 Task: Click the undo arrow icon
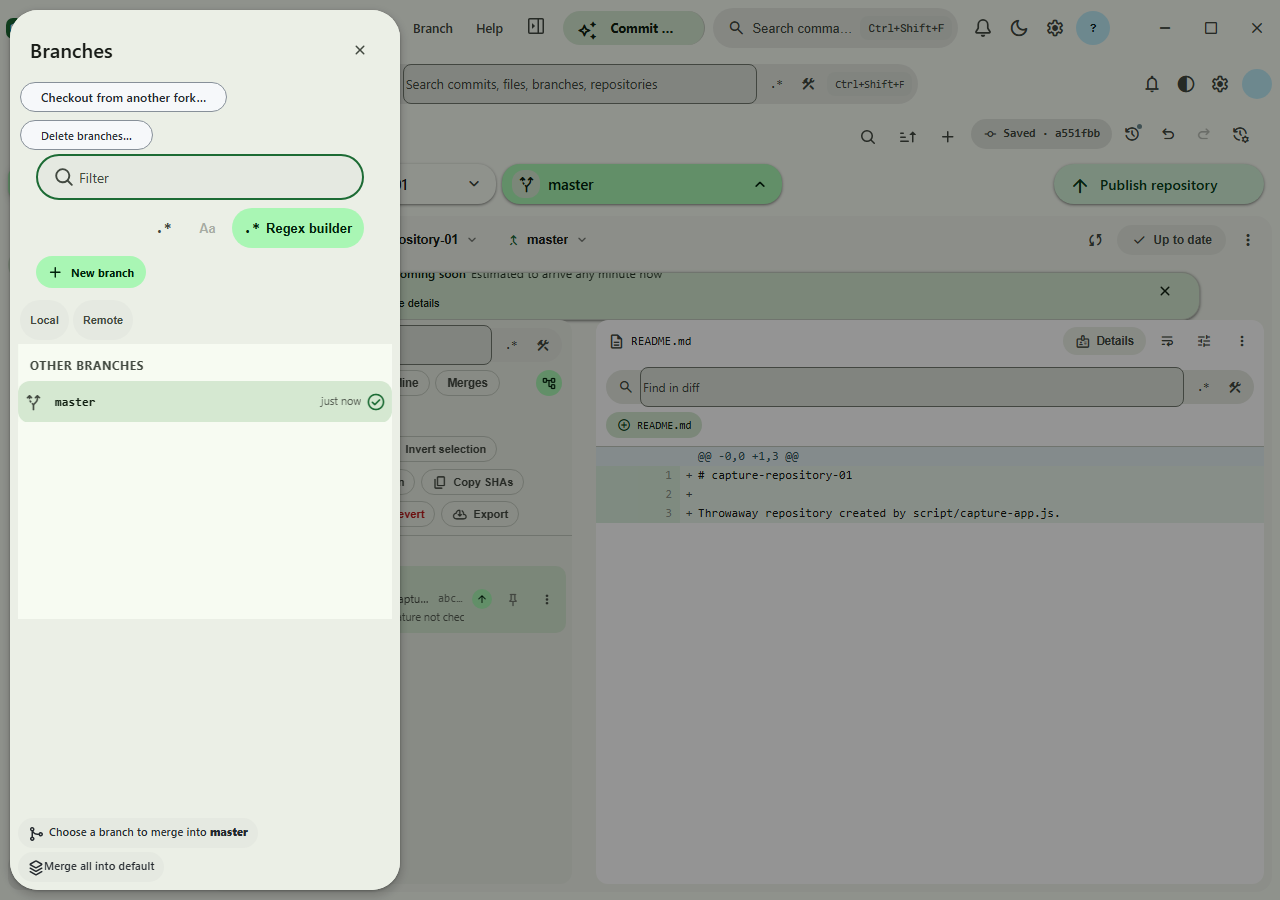coord(1168,134)
